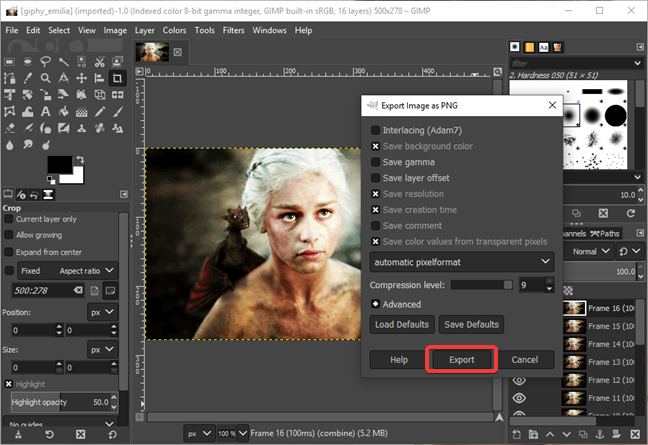Screen dimensions: 648x445
Task: Open the status bar px unit dropdown
Action: click(x=200, y=433)
